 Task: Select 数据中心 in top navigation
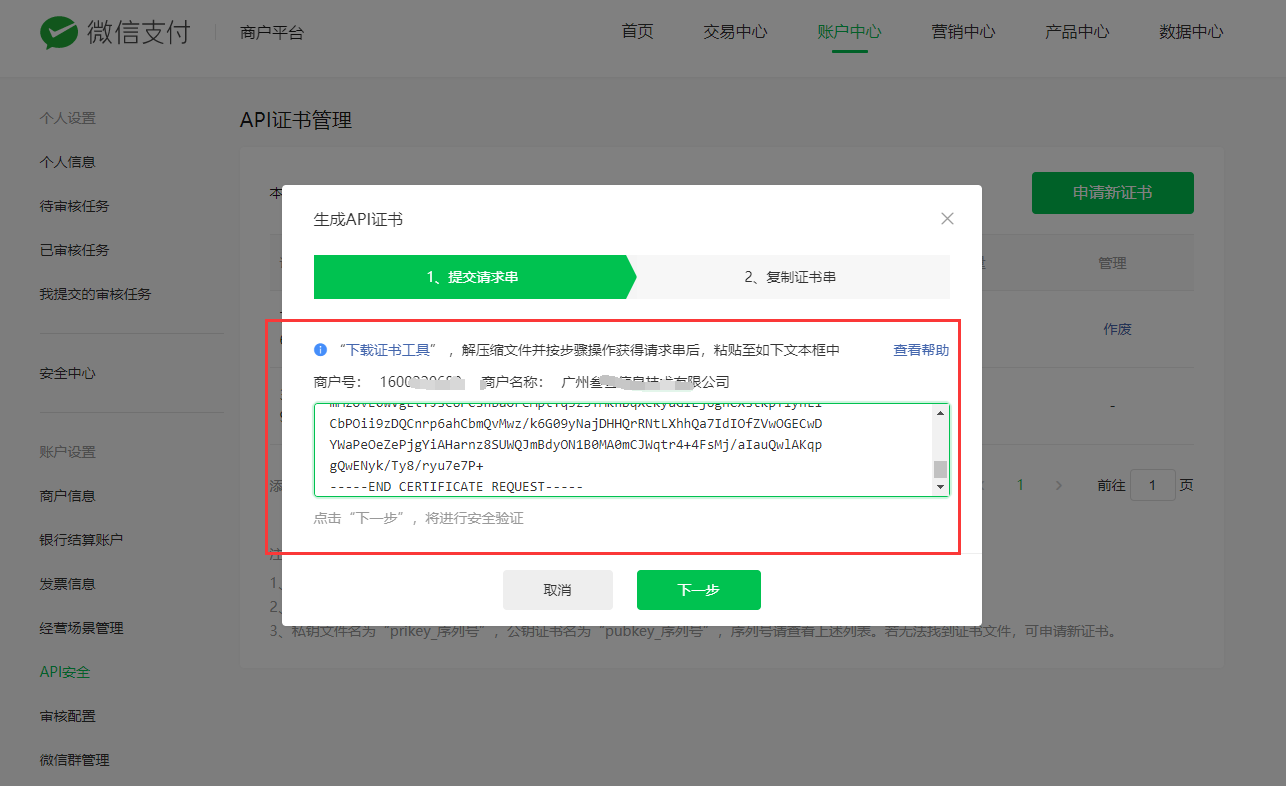[x=1191, y=31]
